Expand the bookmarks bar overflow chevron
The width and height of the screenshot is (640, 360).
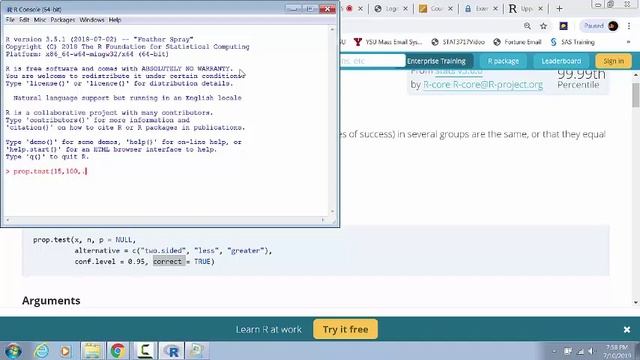[x=628, y=42]
